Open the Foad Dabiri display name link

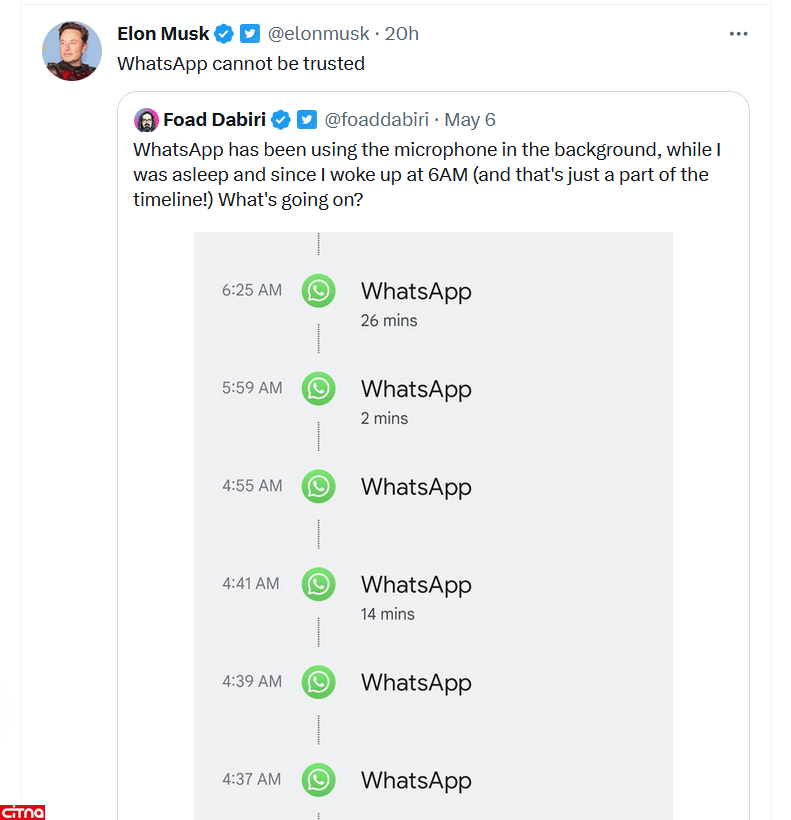click(x=214, y=120)
